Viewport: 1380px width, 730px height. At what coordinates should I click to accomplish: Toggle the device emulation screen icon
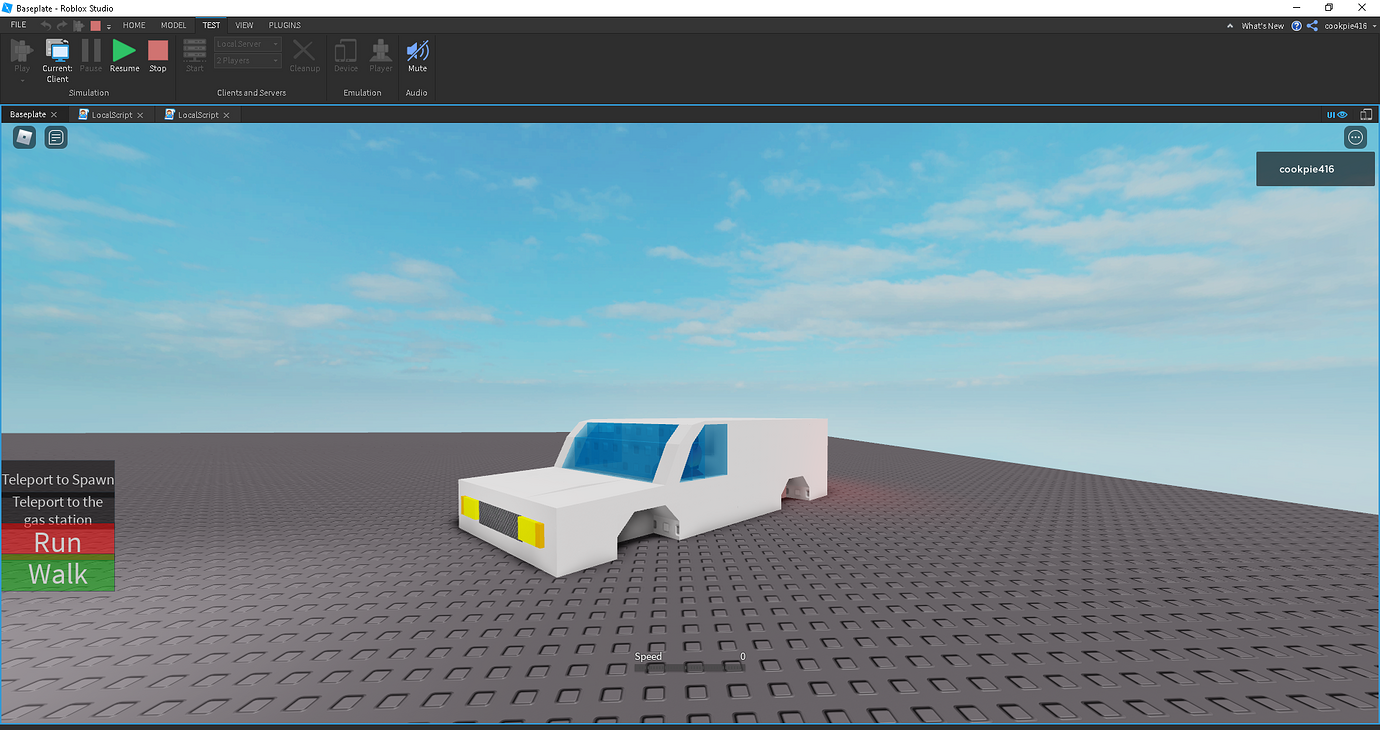tap(1366, 114)
